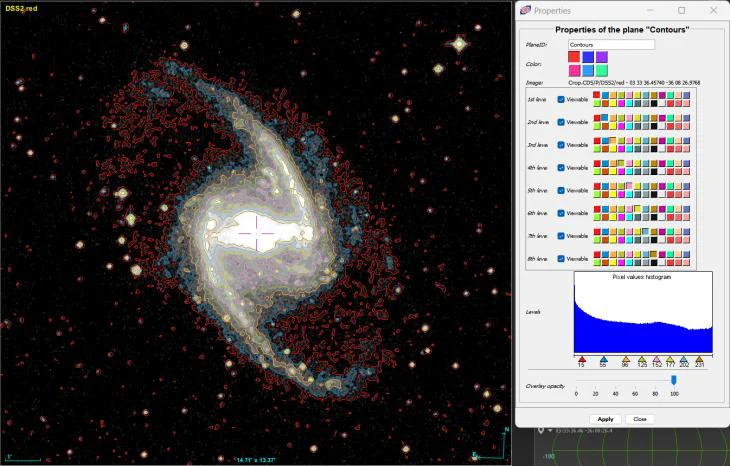The height and width of the screenshot is (466, 730).
Task: Click the Crop.CDS/P/DSS2/red image name text
Action: click(x=634, y=83)
